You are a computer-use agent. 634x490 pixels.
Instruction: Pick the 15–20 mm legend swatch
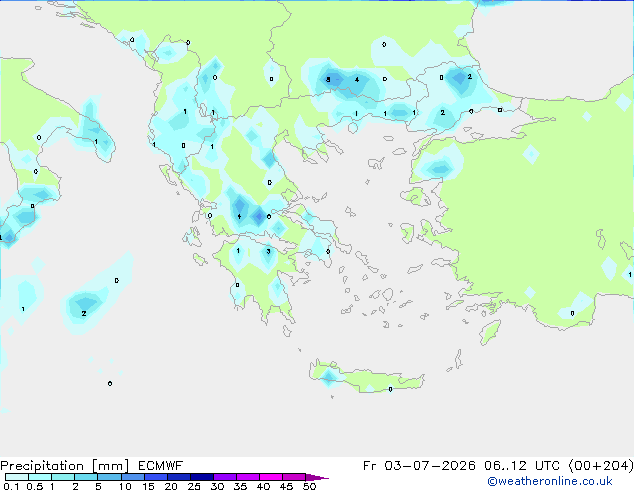(x=155, y=477)
